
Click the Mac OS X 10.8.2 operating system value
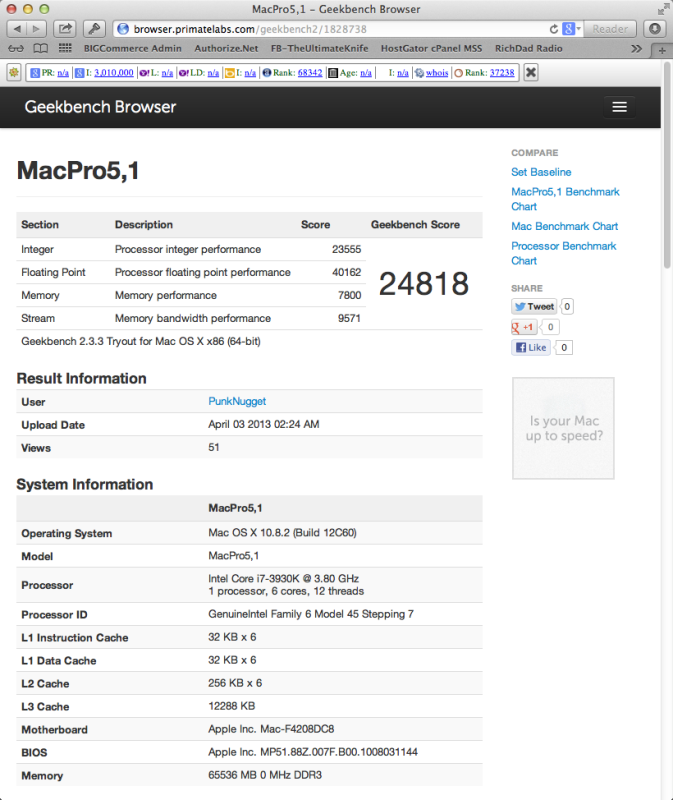coord(282,533)
